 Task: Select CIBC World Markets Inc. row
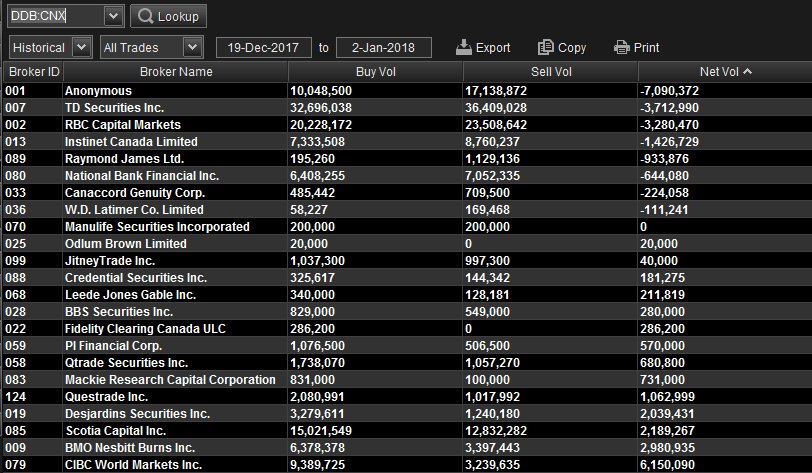tap(407, 465)
